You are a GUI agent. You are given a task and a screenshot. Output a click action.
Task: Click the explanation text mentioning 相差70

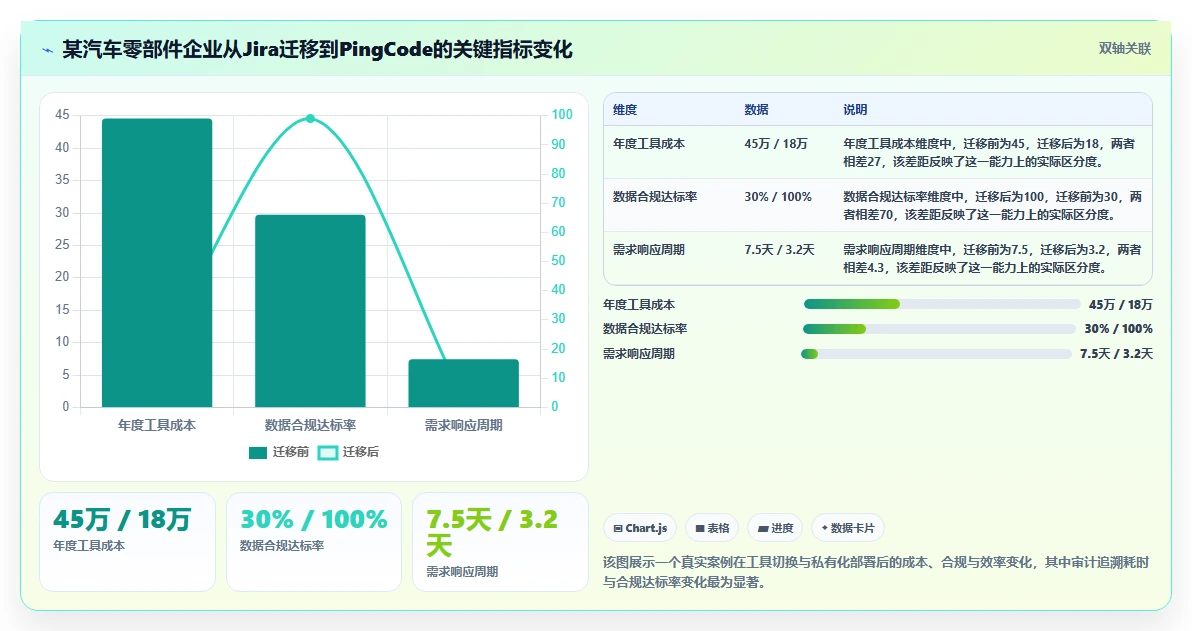(x=992, y=206)
